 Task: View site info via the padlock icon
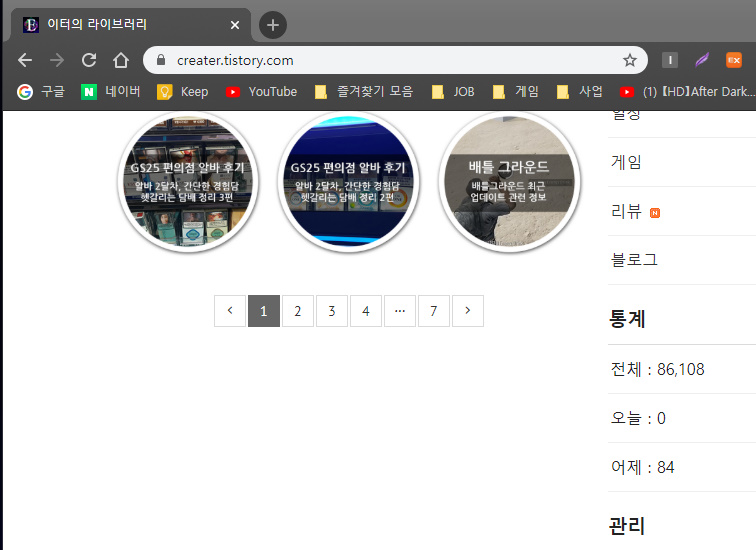tap(161, 60)
